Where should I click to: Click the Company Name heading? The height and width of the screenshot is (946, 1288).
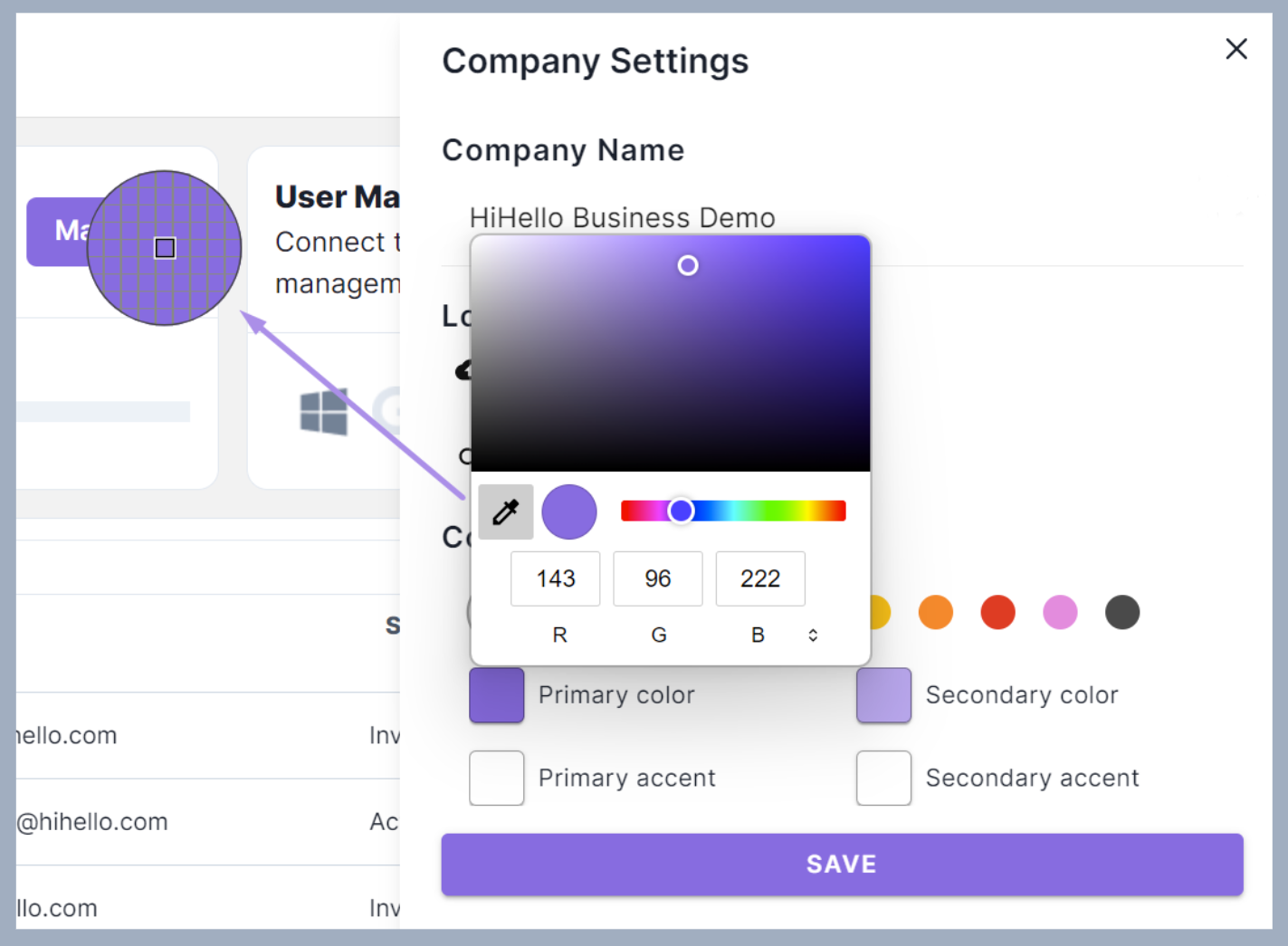(x=563, y=150)
